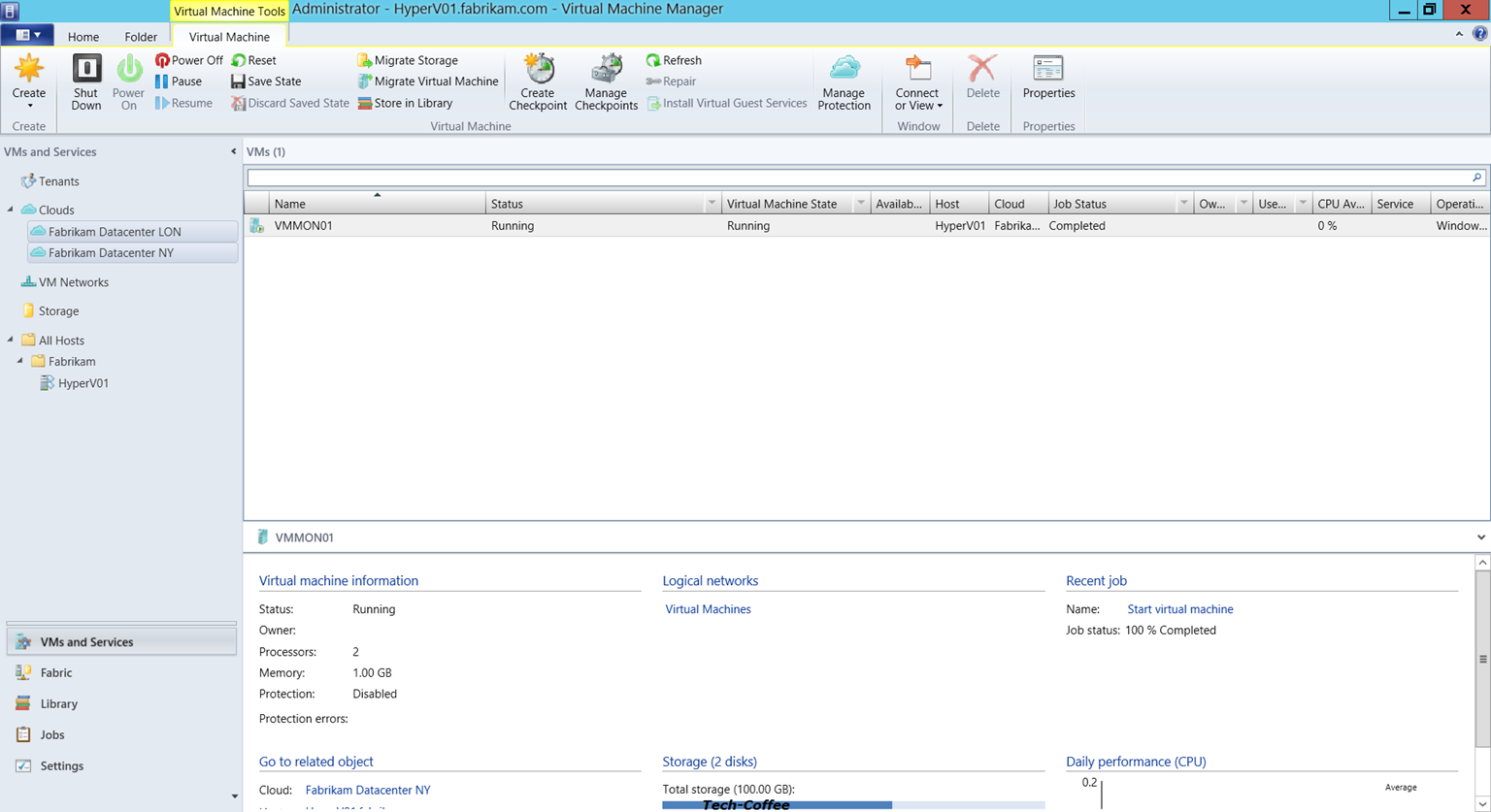This screenshot has width=1491, height=812.
Task: Click the search magnifier icon
Action: (1476, 178)
